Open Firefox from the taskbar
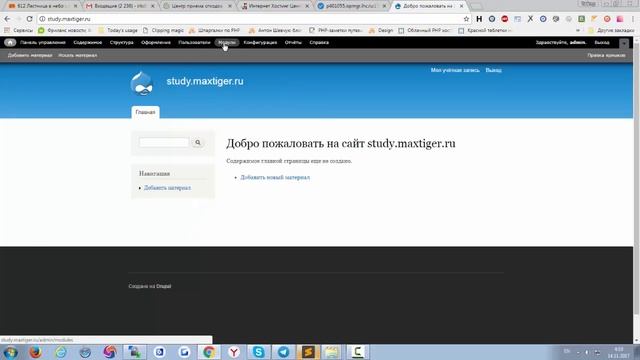640x360 pixels. pos(36,352)
